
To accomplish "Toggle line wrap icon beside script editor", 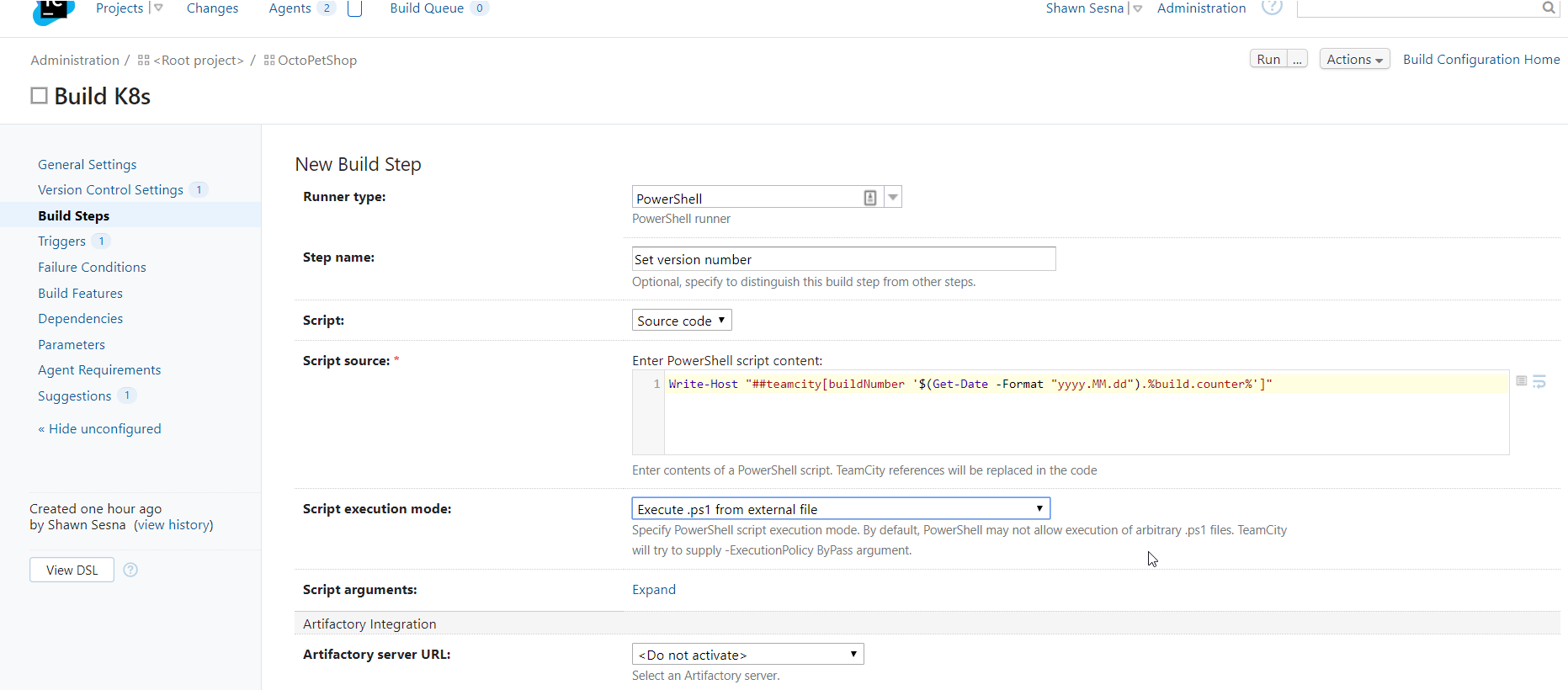I will 1539,382.
